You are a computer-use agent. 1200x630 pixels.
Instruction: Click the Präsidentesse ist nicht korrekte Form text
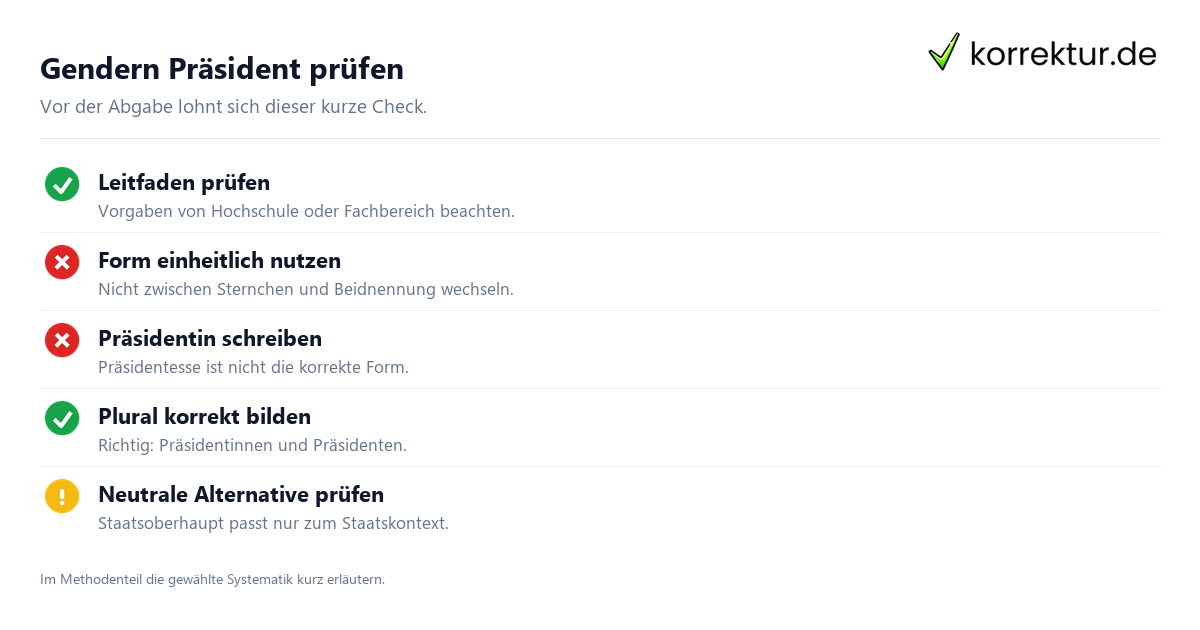pos(253,368)
